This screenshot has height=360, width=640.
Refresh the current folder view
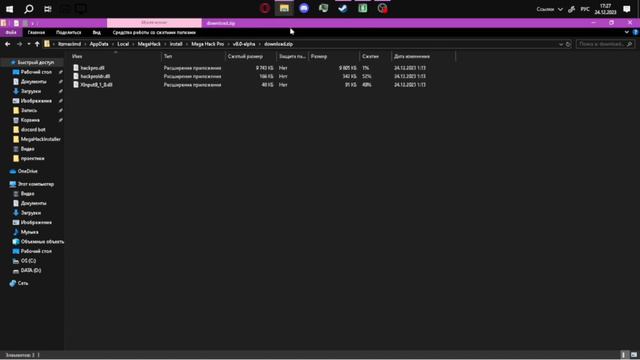tap(568, 44)
